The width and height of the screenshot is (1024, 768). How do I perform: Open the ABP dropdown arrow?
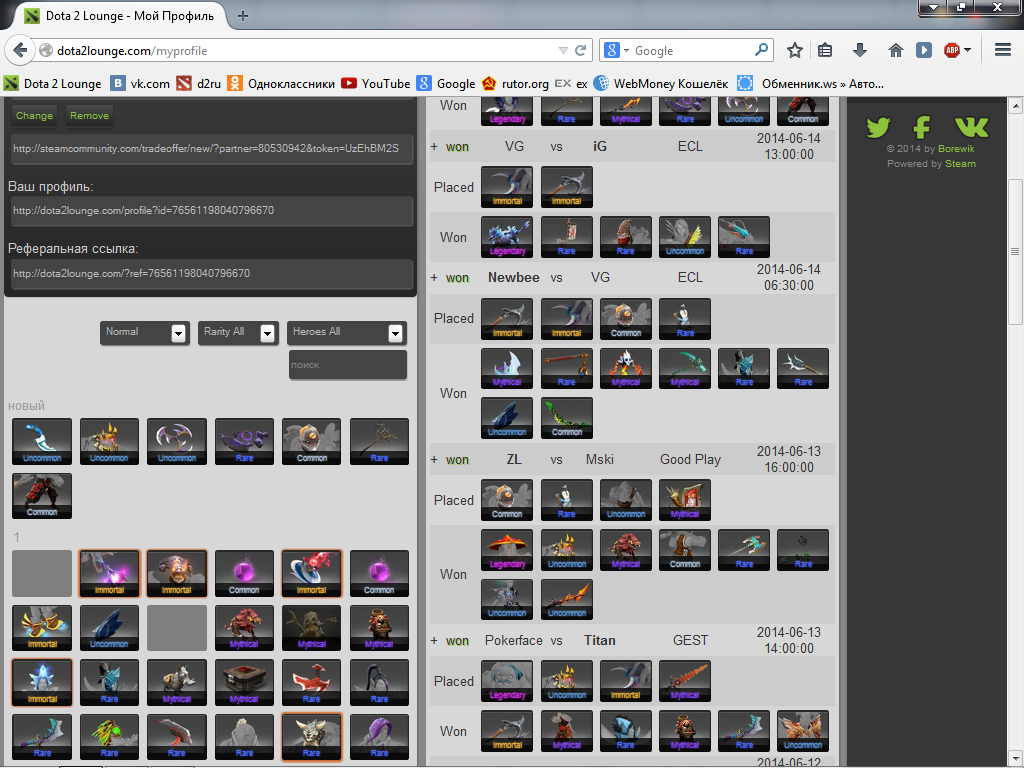pos(967,50)
